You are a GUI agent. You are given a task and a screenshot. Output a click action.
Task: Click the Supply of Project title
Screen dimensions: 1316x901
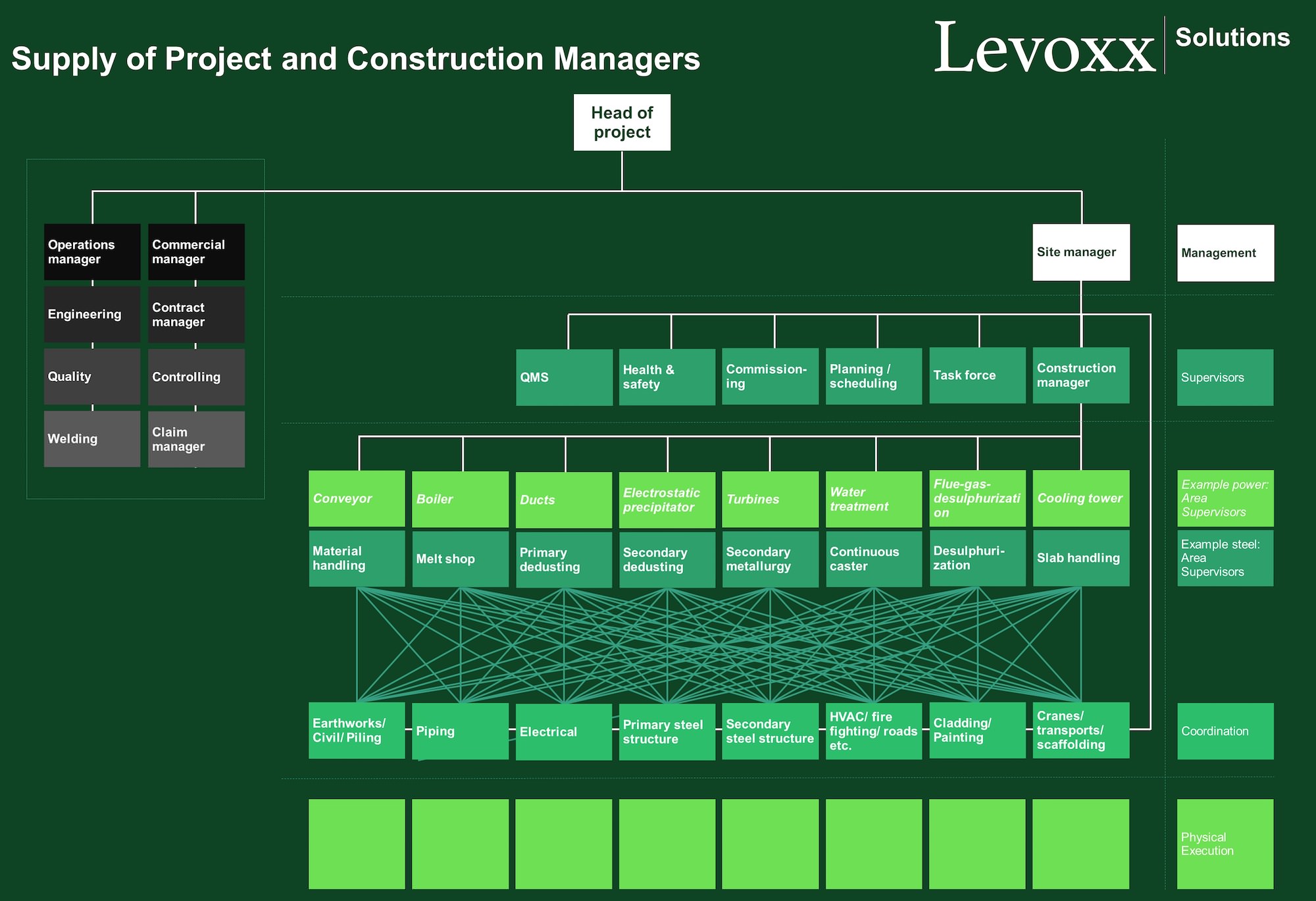(x=356, y=59)
